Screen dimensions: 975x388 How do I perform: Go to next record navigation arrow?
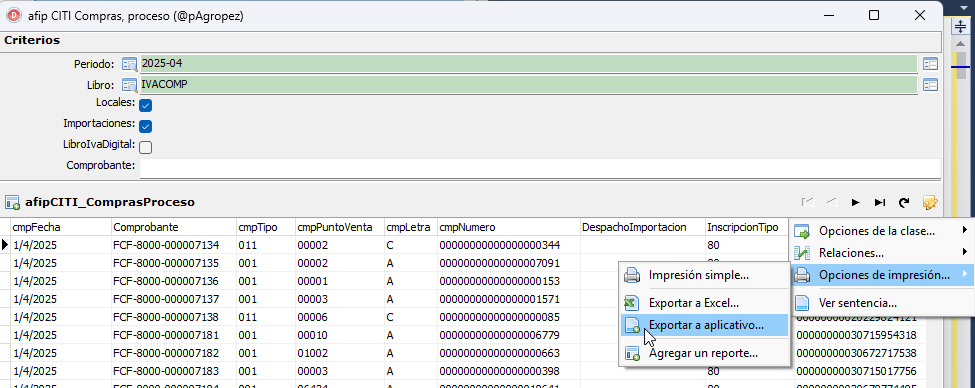(856, 202)
